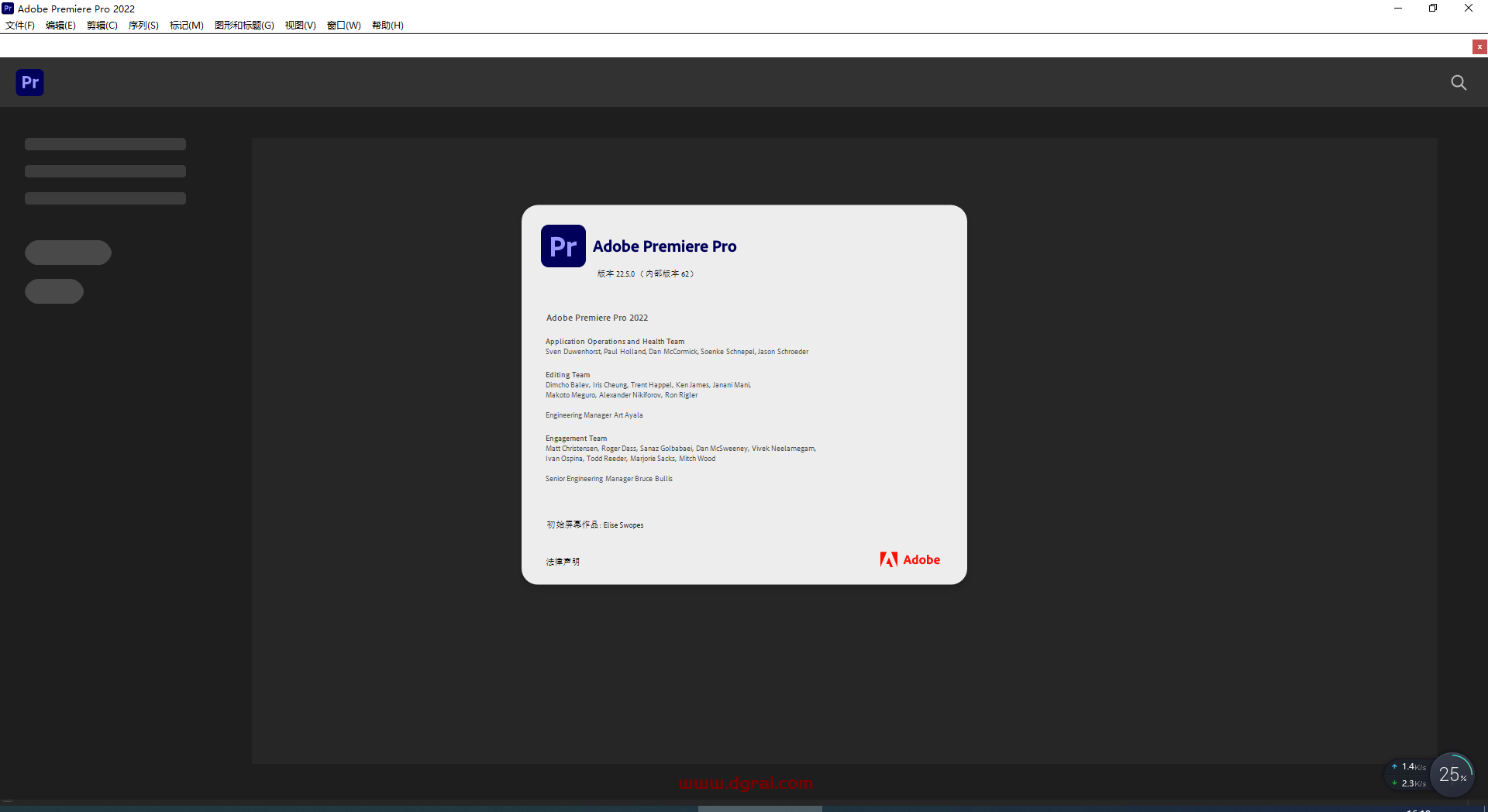Open the 序列(S) menu
The height and width of the screenshot is (812, 1488).
tap(143, 26)
